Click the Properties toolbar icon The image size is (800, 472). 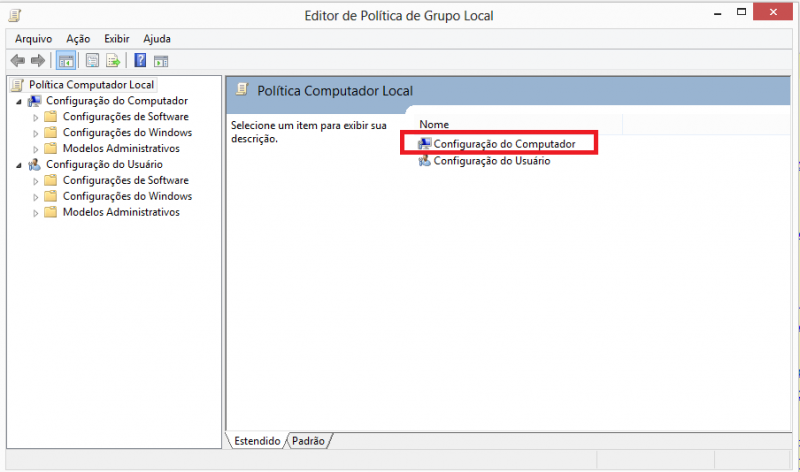92,60
